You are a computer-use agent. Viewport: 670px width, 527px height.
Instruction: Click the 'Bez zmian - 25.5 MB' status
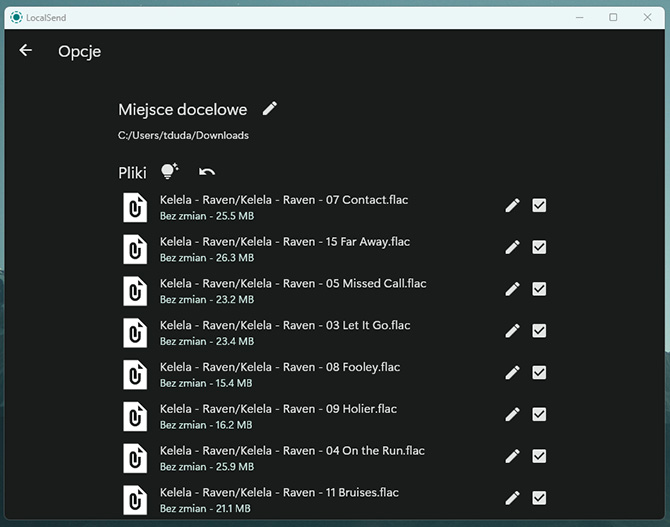point(207,216)
